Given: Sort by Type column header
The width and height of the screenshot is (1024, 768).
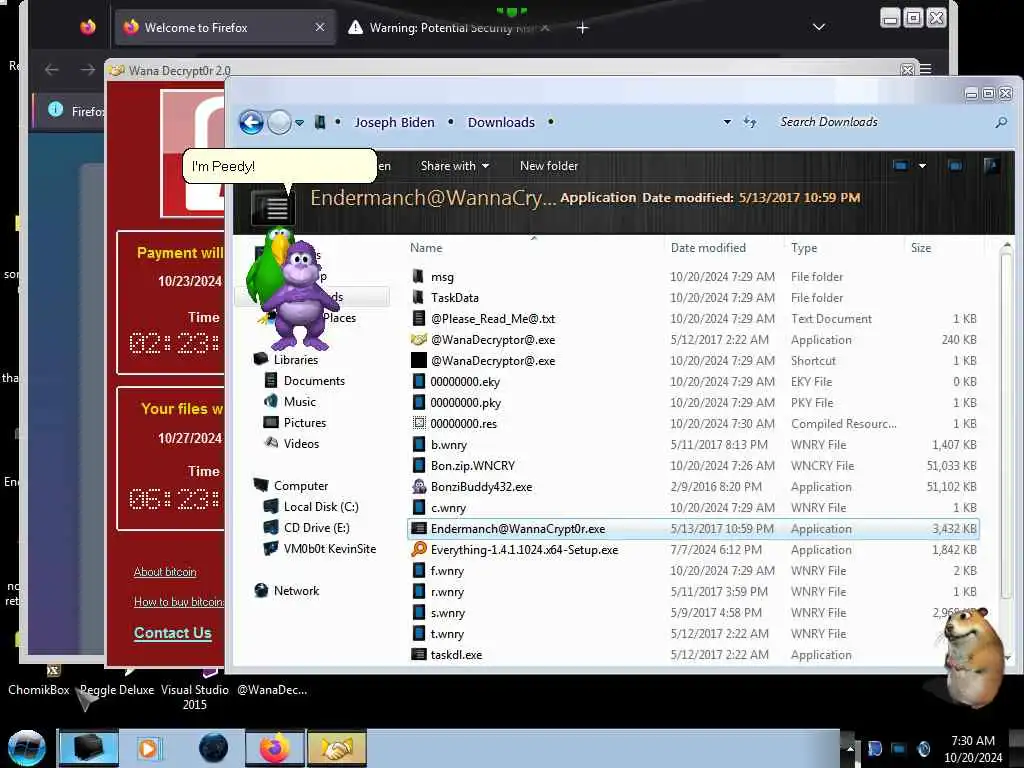Looking at the screenshot, I should click(x=804, y=248).
